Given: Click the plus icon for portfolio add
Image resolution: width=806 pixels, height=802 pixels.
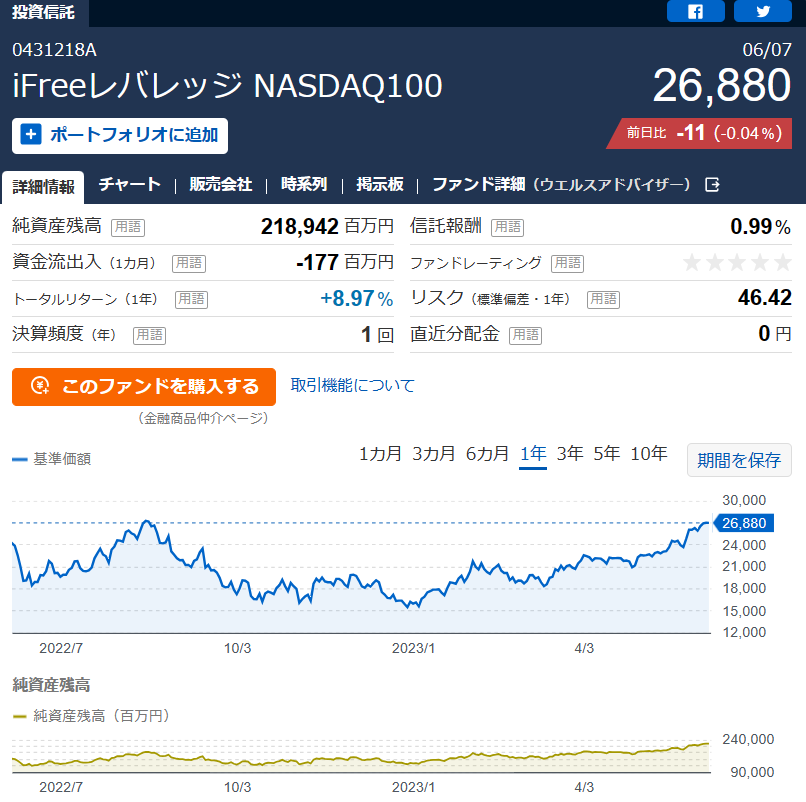Looking at the screenshot, I should [x=31, y=135].
